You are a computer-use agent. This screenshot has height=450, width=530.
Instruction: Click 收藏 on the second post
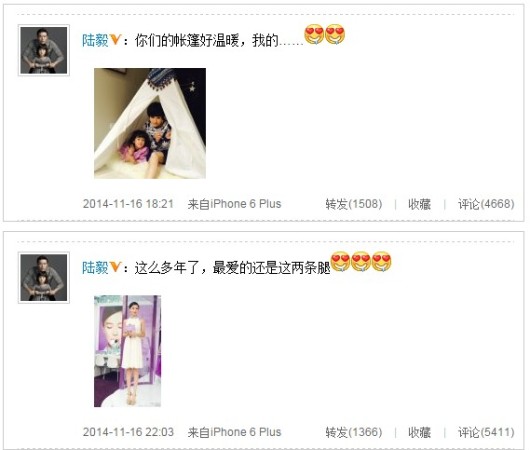[419, 432]
